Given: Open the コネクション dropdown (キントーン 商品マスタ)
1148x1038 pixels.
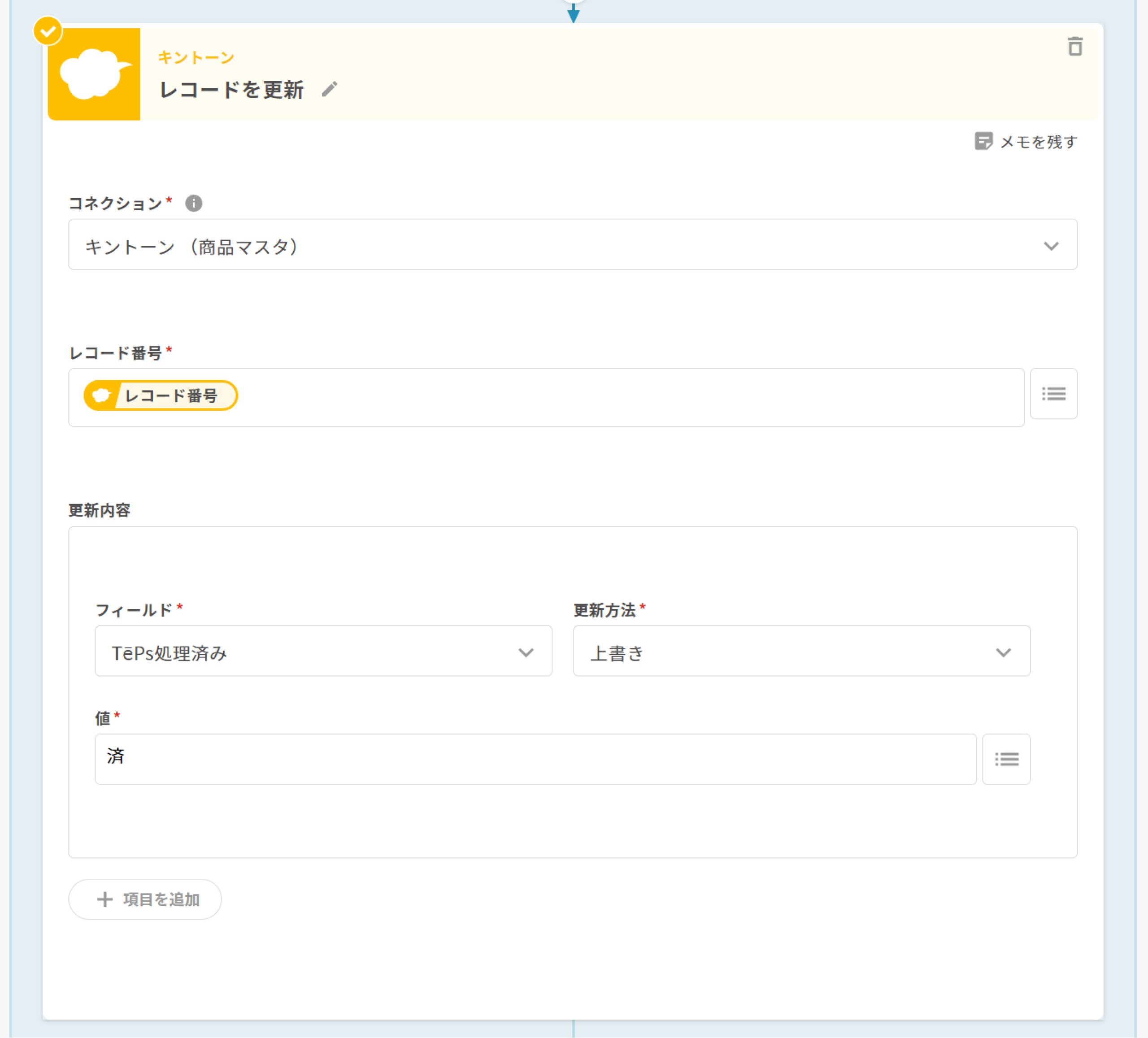Looking at the screenshot, I should click(x=572, y=245).
